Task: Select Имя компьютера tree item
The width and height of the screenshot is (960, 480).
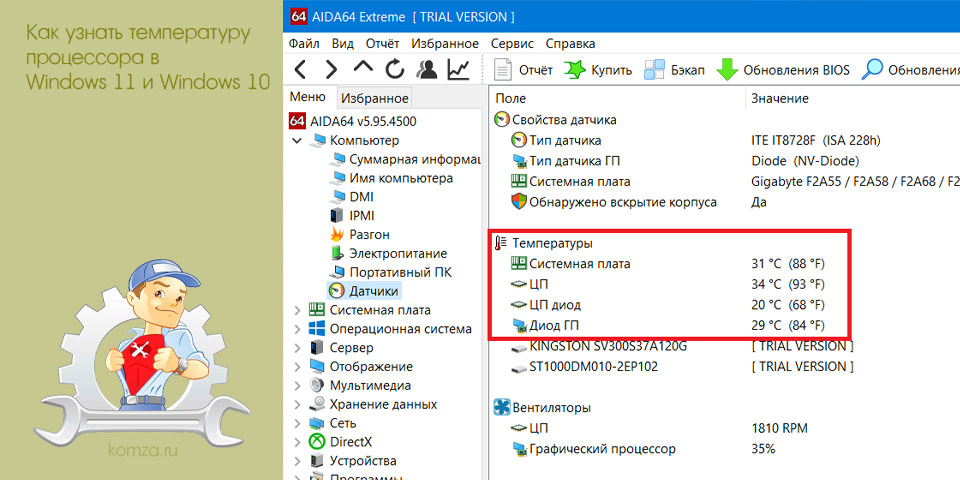Action: [x=391, y=178]
